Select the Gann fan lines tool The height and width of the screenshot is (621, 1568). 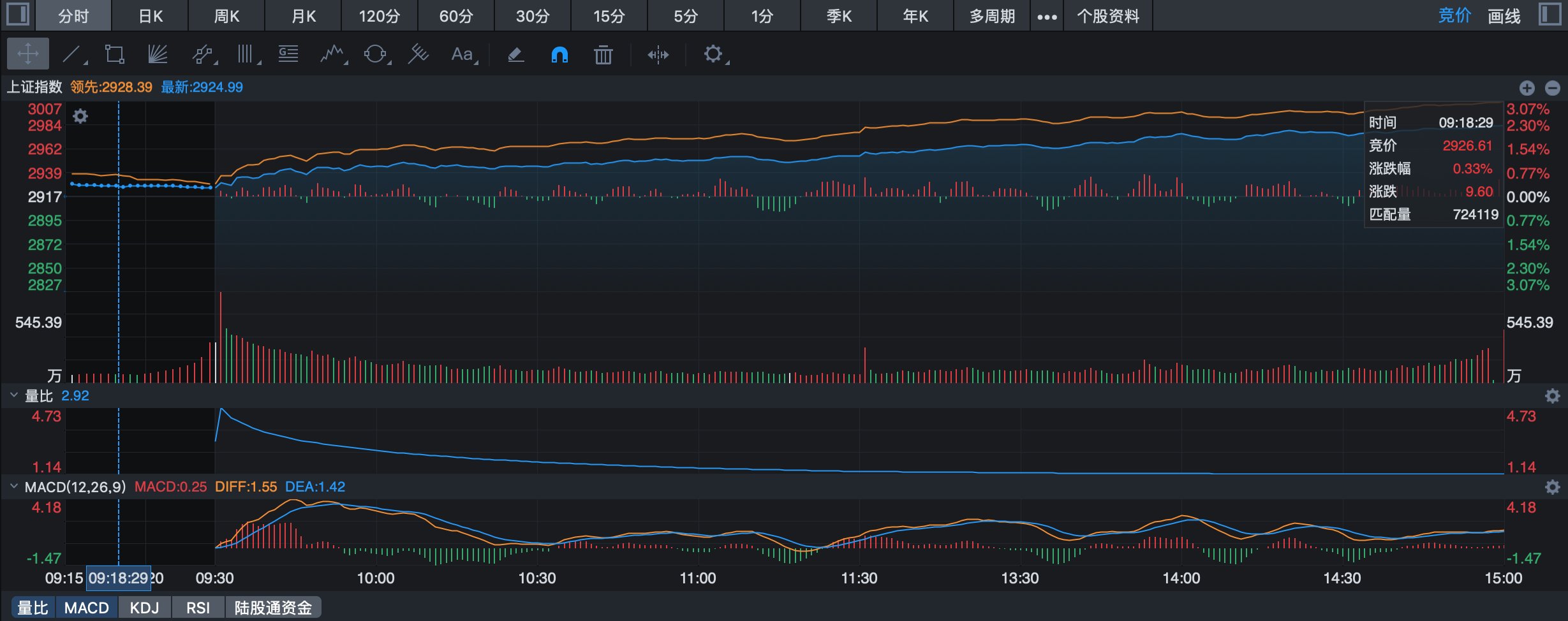point(158,54)
